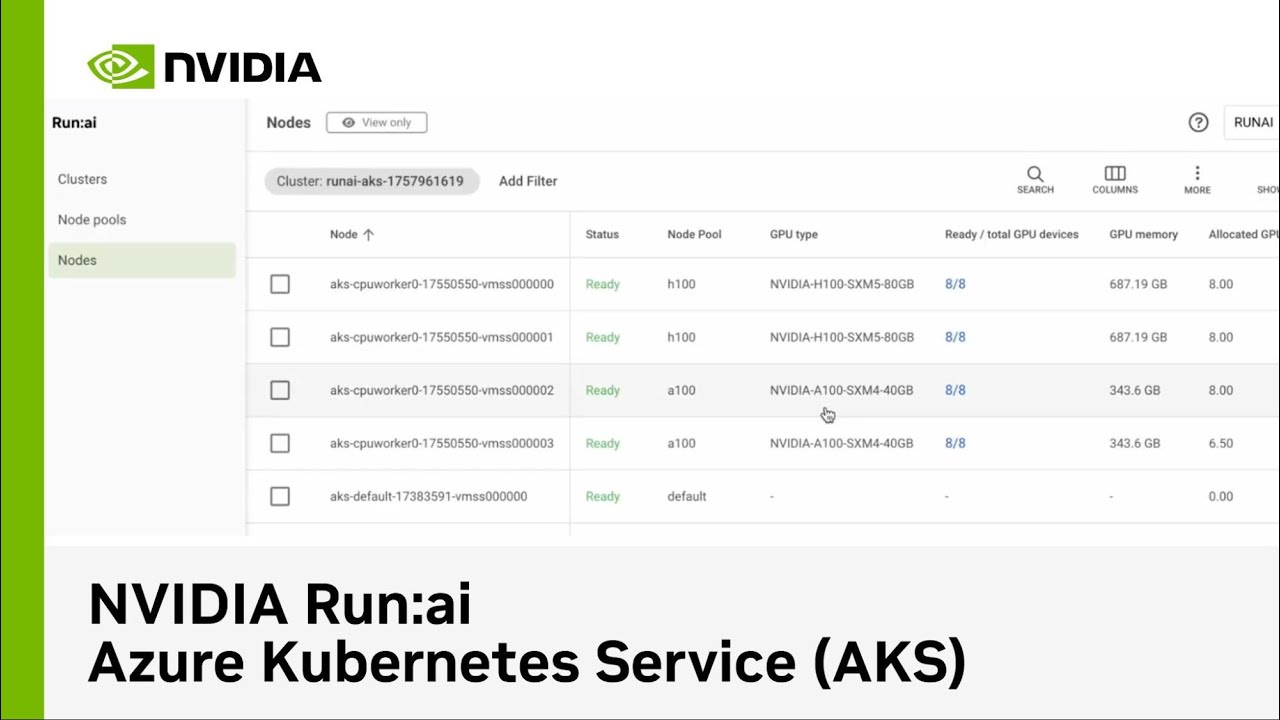
Task: Click the default node pool cell
Action: click(x=687, y=496)
